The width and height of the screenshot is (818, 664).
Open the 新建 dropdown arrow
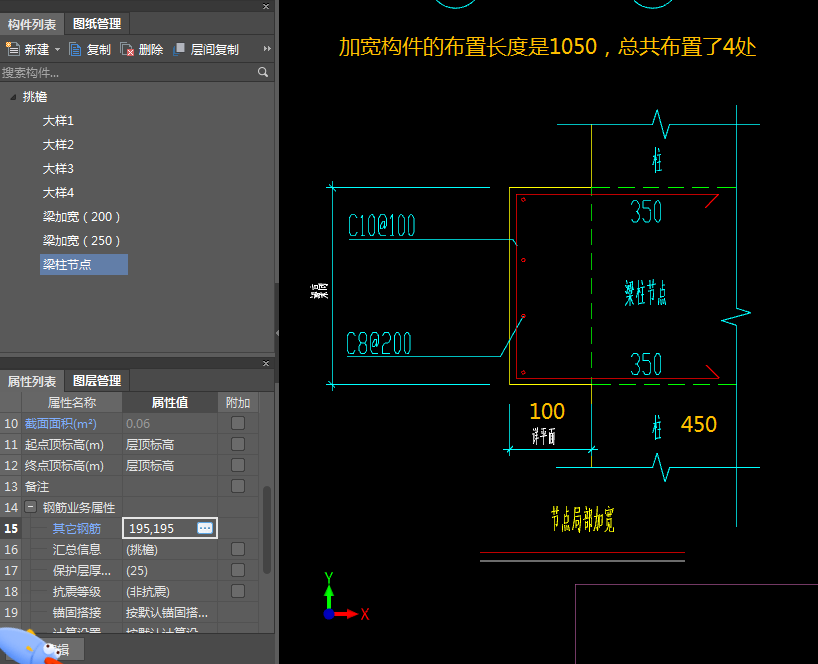coord(57,50)
